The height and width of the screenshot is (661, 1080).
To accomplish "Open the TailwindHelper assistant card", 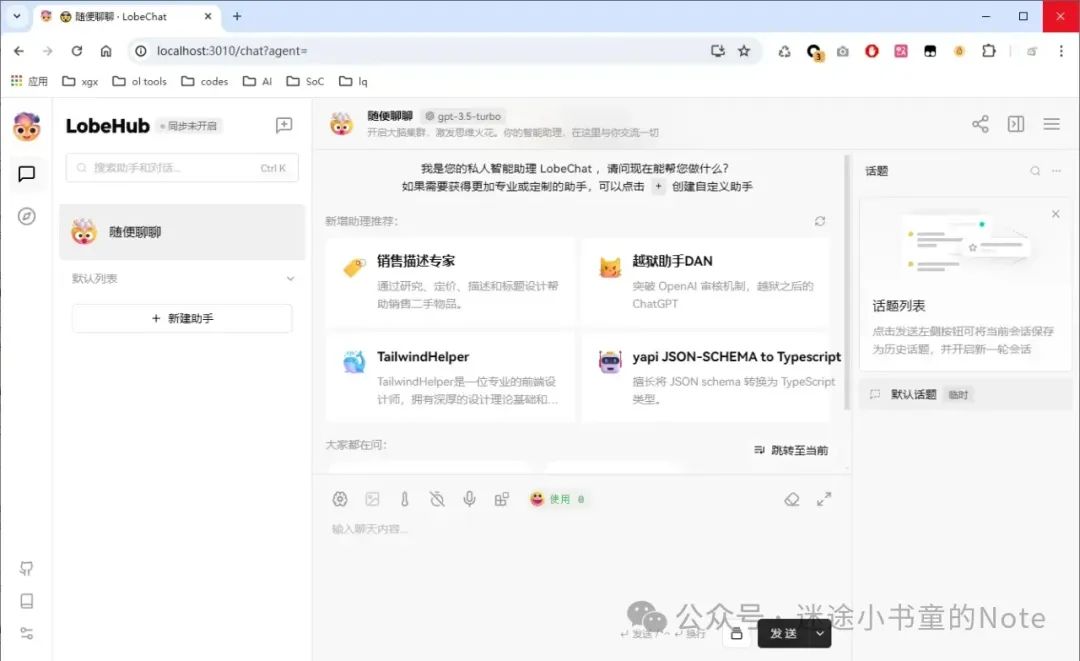I will coord(450,377).
